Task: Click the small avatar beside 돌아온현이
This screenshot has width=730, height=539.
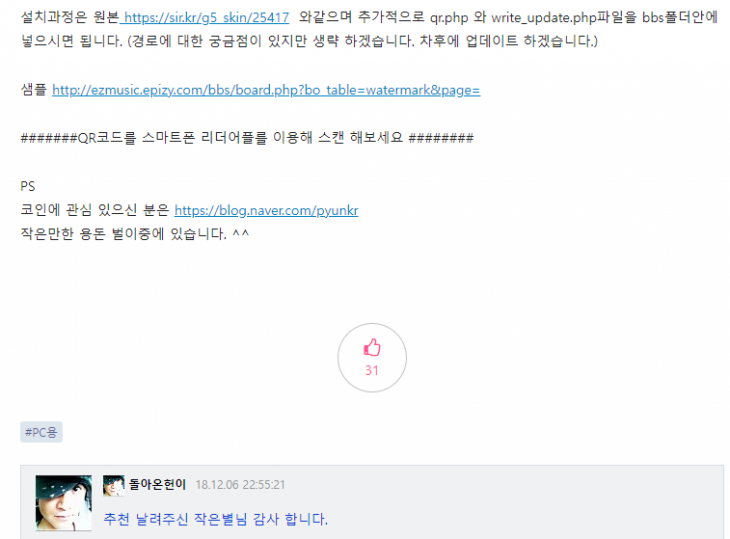Action: click(x=114, y=485)
